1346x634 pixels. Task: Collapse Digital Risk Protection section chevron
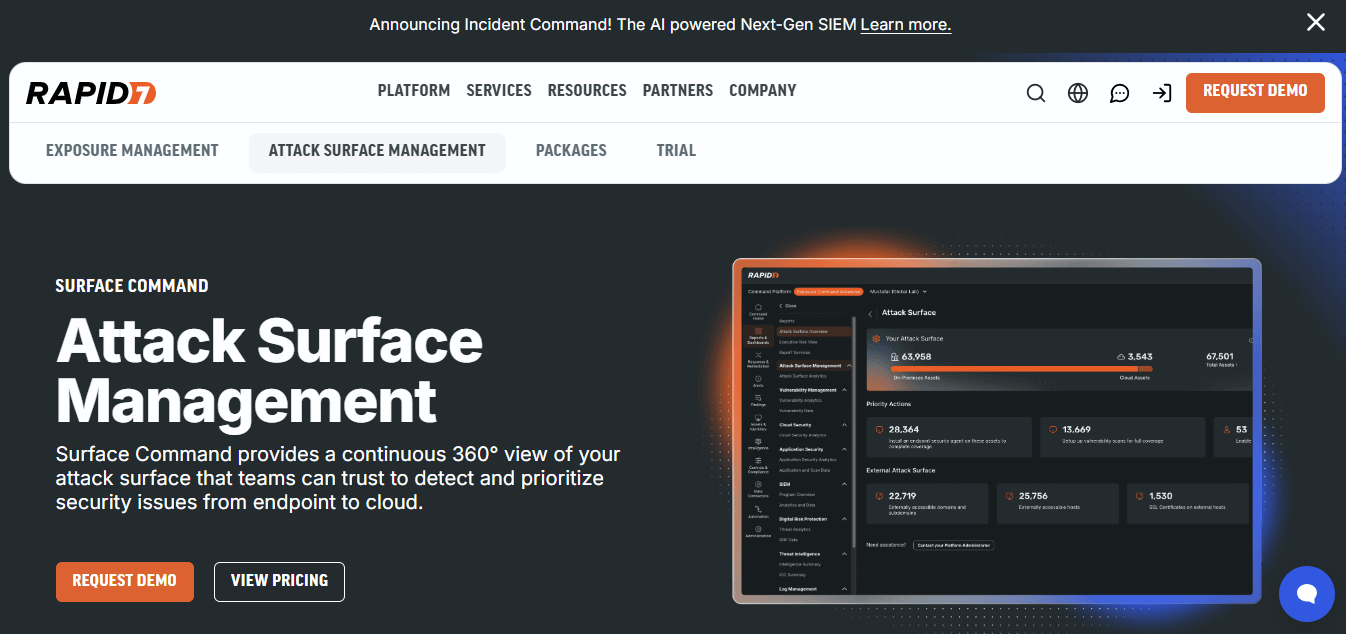tap(845, 519)
